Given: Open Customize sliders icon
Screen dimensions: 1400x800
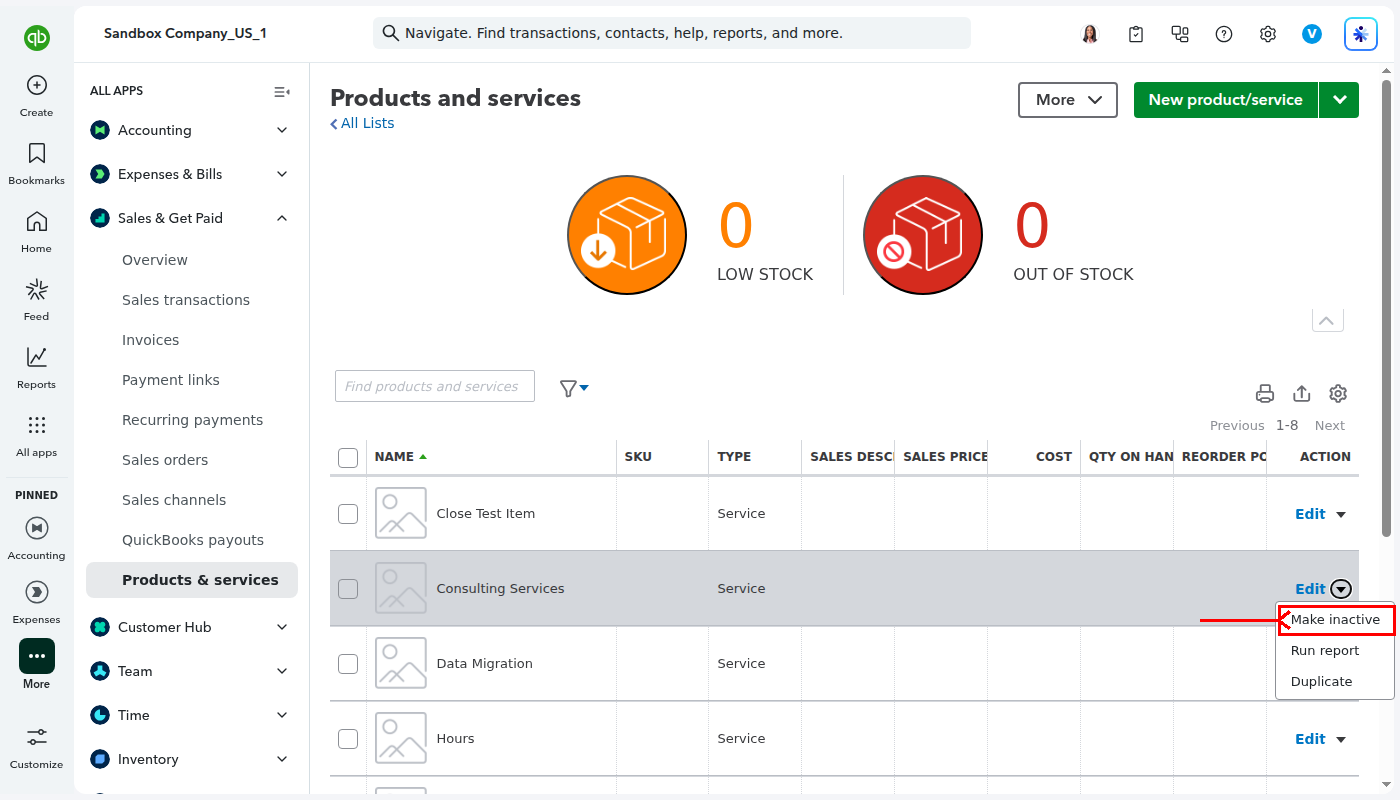Looking at the screenshot, I should point(37,737).
